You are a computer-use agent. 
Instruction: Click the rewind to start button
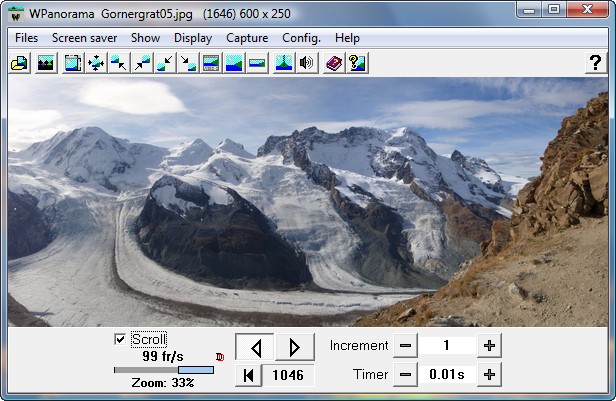pos(246,375)
